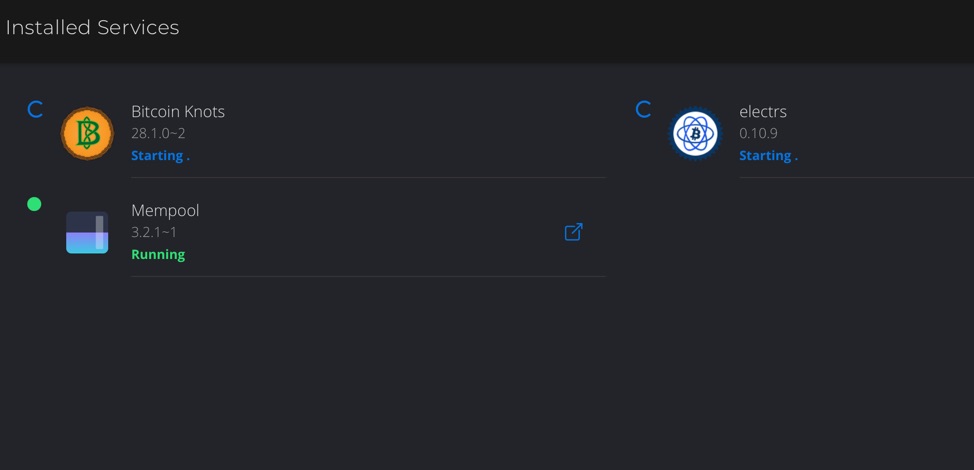Click the loading spinner beside Bitcoin Knots
The width and height of the screenshot is (974, 470).
pyautogui.click(x=35, y=110)
